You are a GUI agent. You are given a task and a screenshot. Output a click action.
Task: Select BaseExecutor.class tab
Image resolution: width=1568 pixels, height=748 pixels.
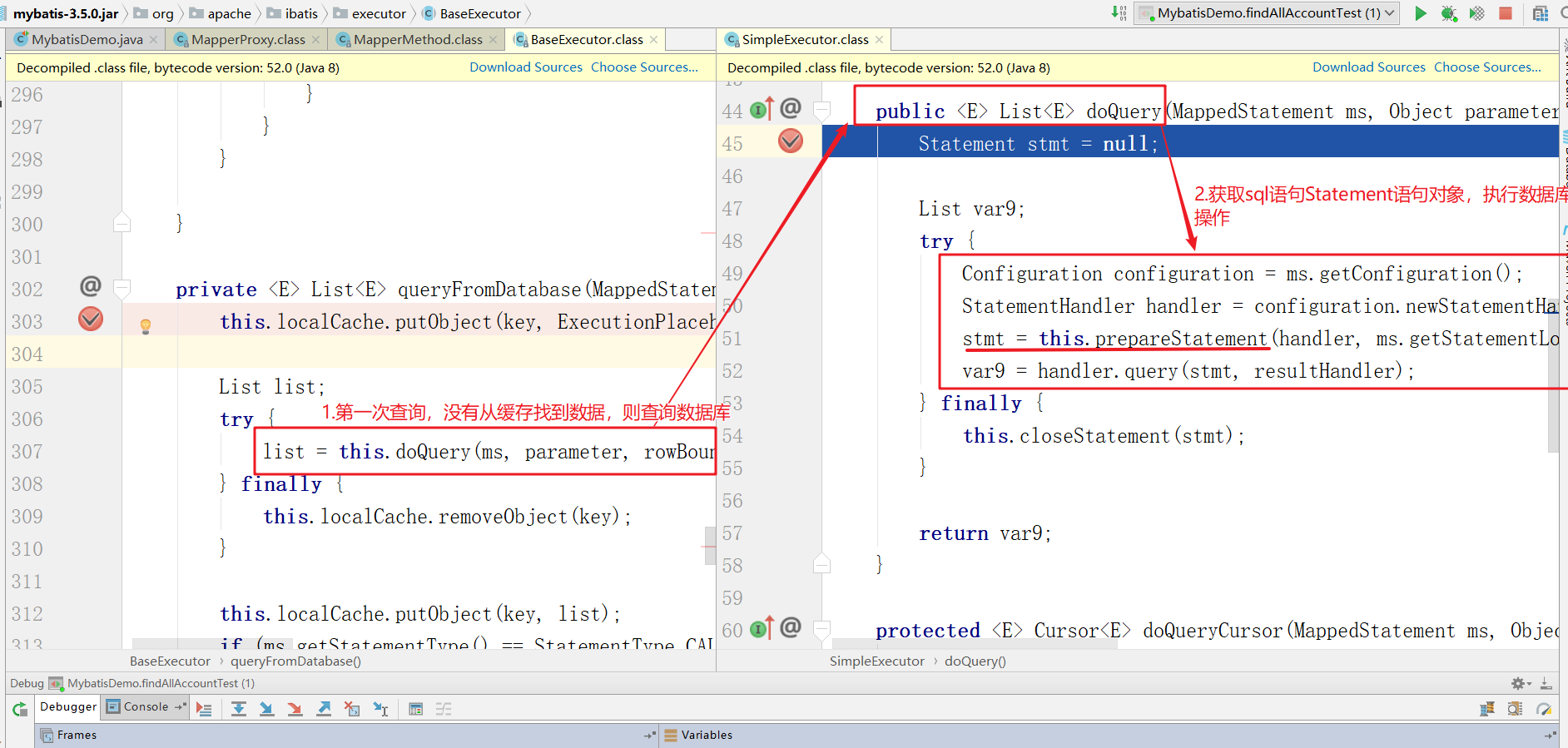(587, 39)
